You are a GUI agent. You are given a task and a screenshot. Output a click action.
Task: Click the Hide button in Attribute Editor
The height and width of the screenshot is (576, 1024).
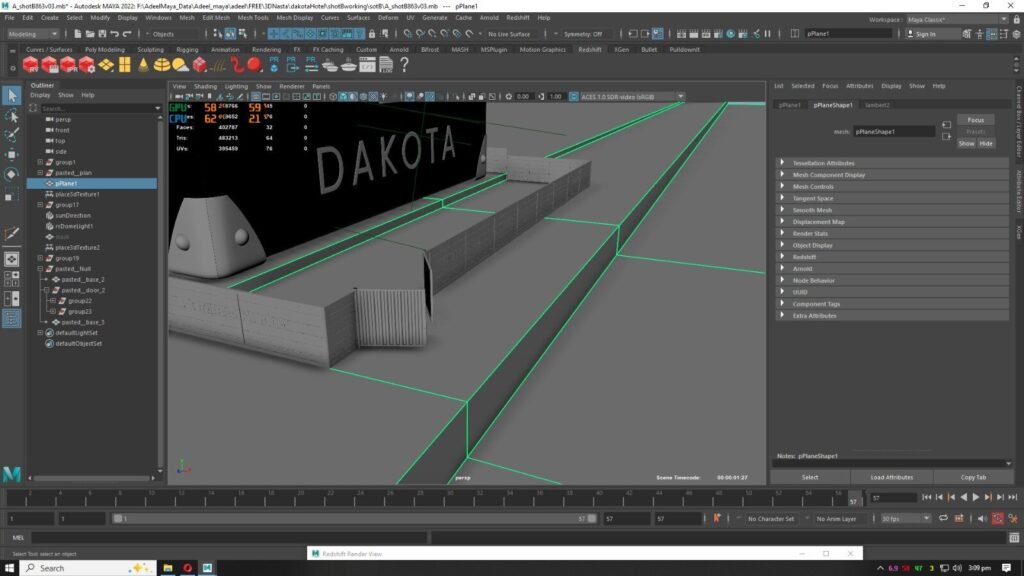click(985, 143)
